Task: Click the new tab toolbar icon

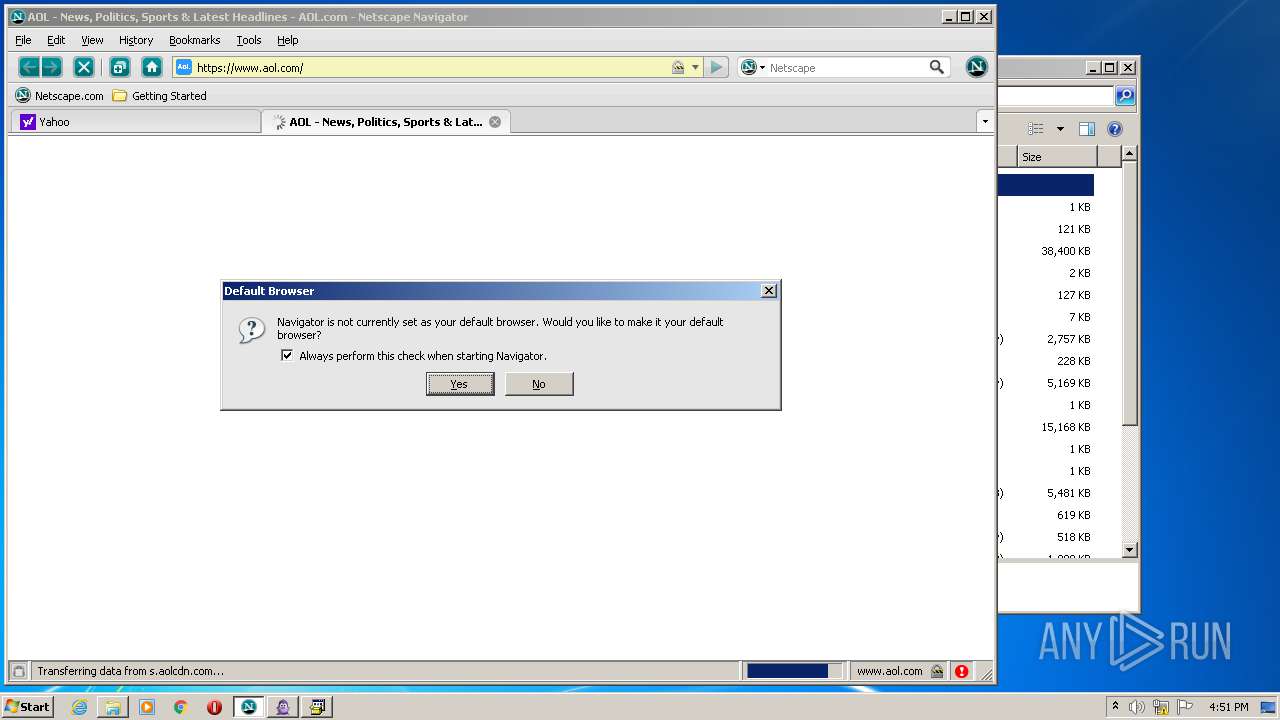Action: pos(120,67)
